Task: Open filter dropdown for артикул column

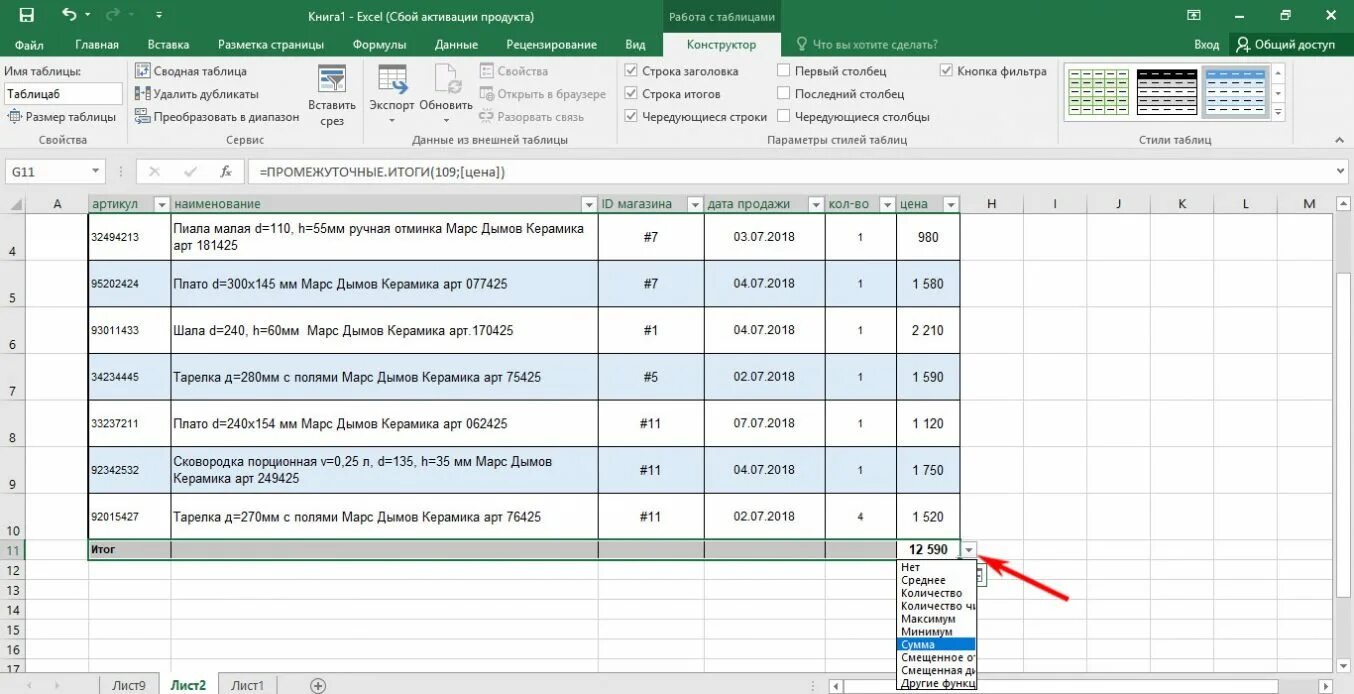Action: point(161,204)
